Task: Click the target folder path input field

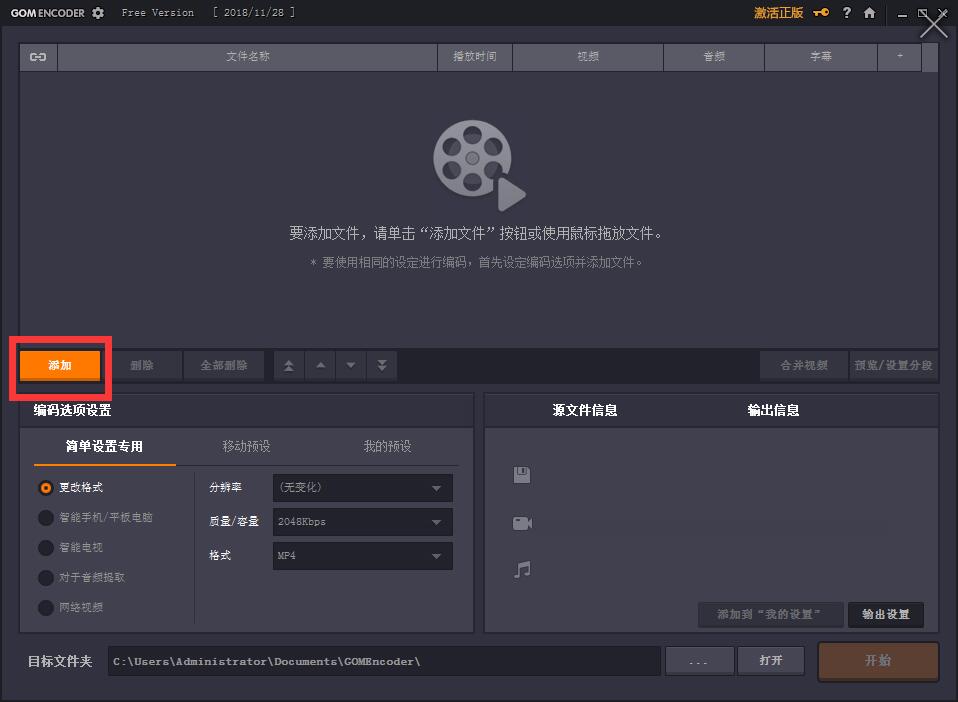Action: tap(385, 660)
